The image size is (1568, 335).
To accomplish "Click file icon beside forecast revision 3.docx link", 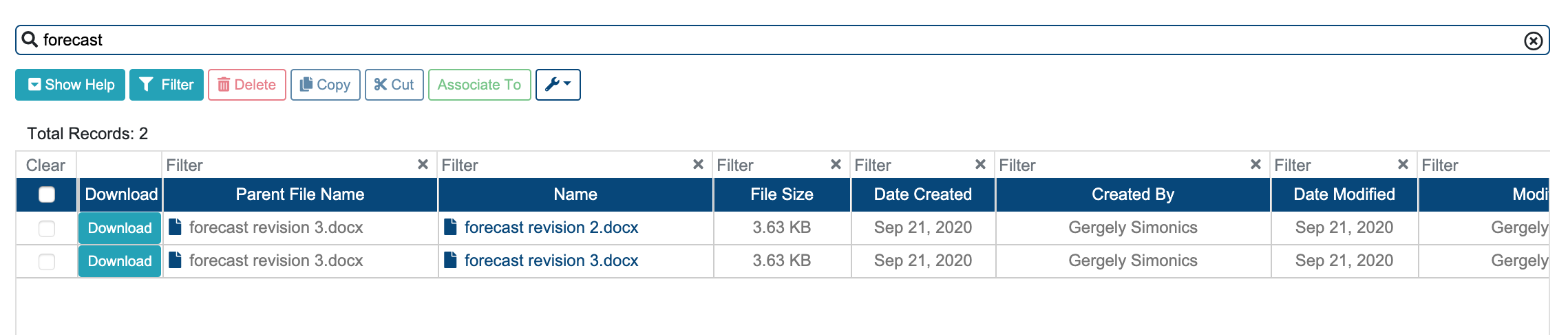I will coord(450,260).
